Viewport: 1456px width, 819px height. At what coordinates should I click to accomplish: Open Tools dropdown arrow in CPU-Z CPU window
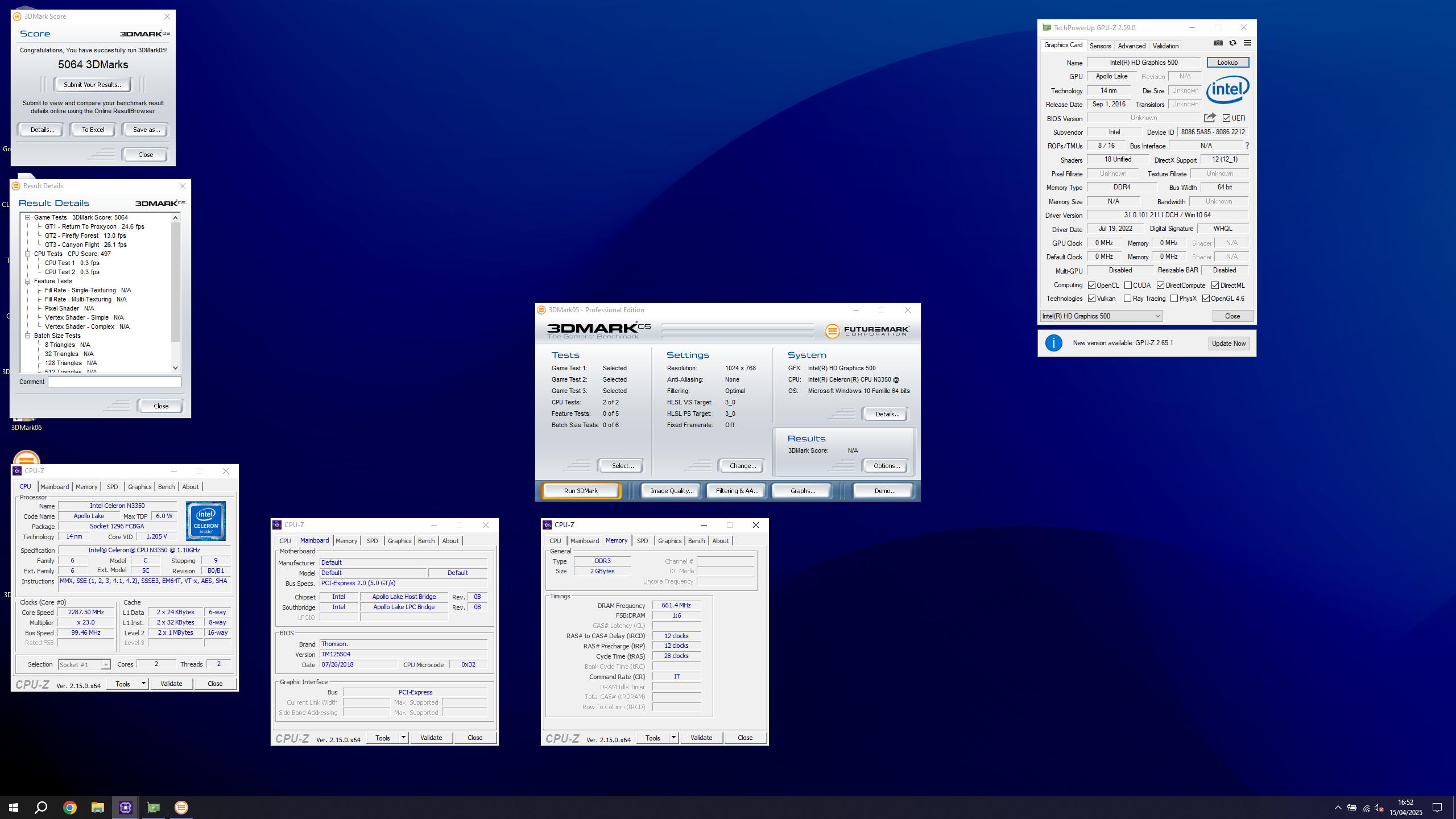pos(143,684)
